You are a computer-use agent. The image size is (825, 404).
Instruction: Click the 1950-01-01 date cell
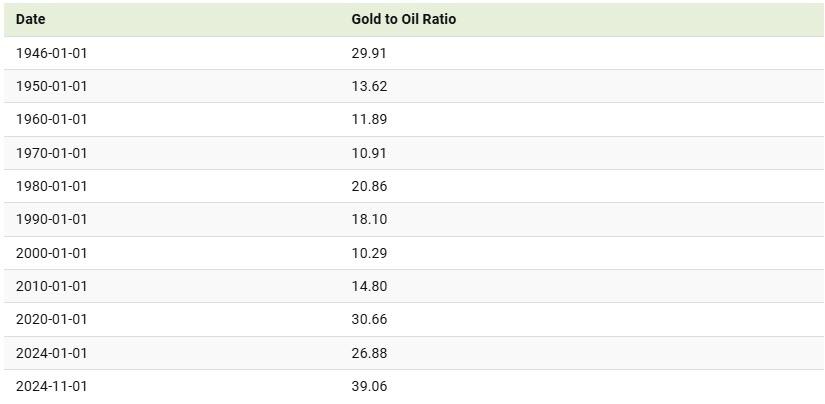pyautogui.click(x=52, y=86)
